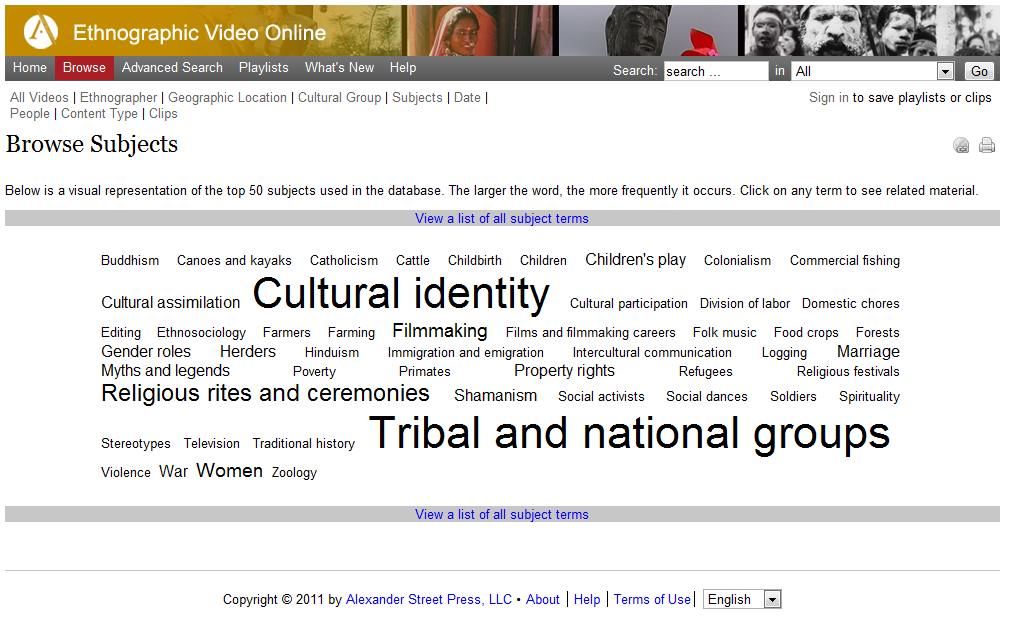The width and height of the screenshot is (1009, 618).
Task: Open top View a list of all subject terms
Action: pyautogui.click(x=502, y=218)
